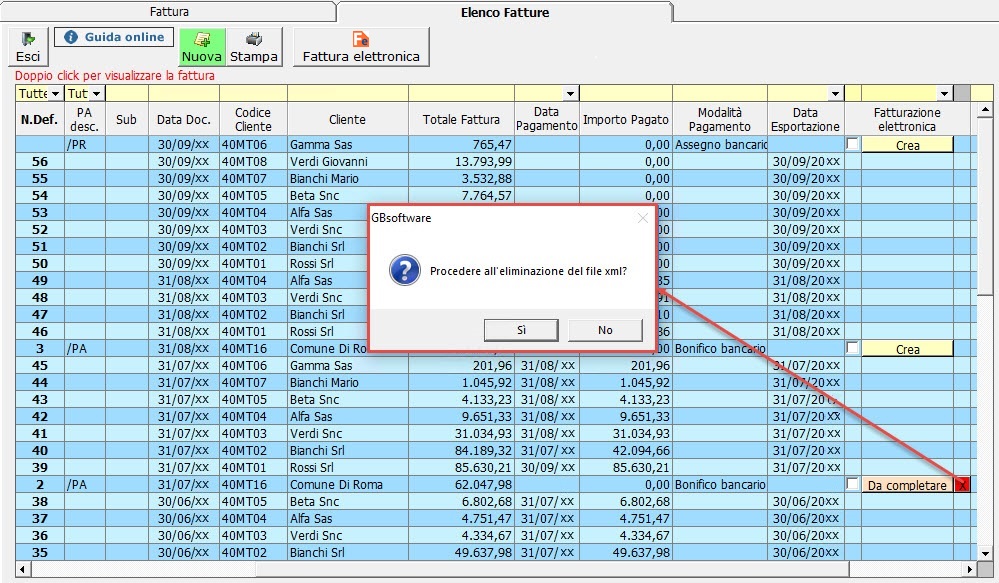Click Crea for Comune Di Ro /PA row 3

point(907,349)
